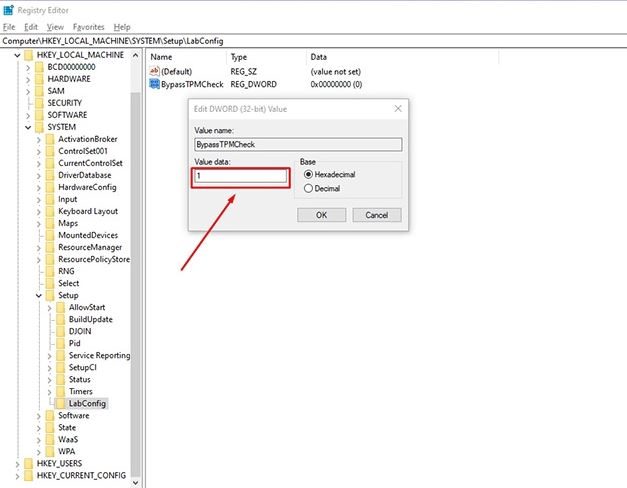The height and width of the screenshot is (488, 627).
Task: Click the Registry Editor app icon
Action: (x=8, y=10)
